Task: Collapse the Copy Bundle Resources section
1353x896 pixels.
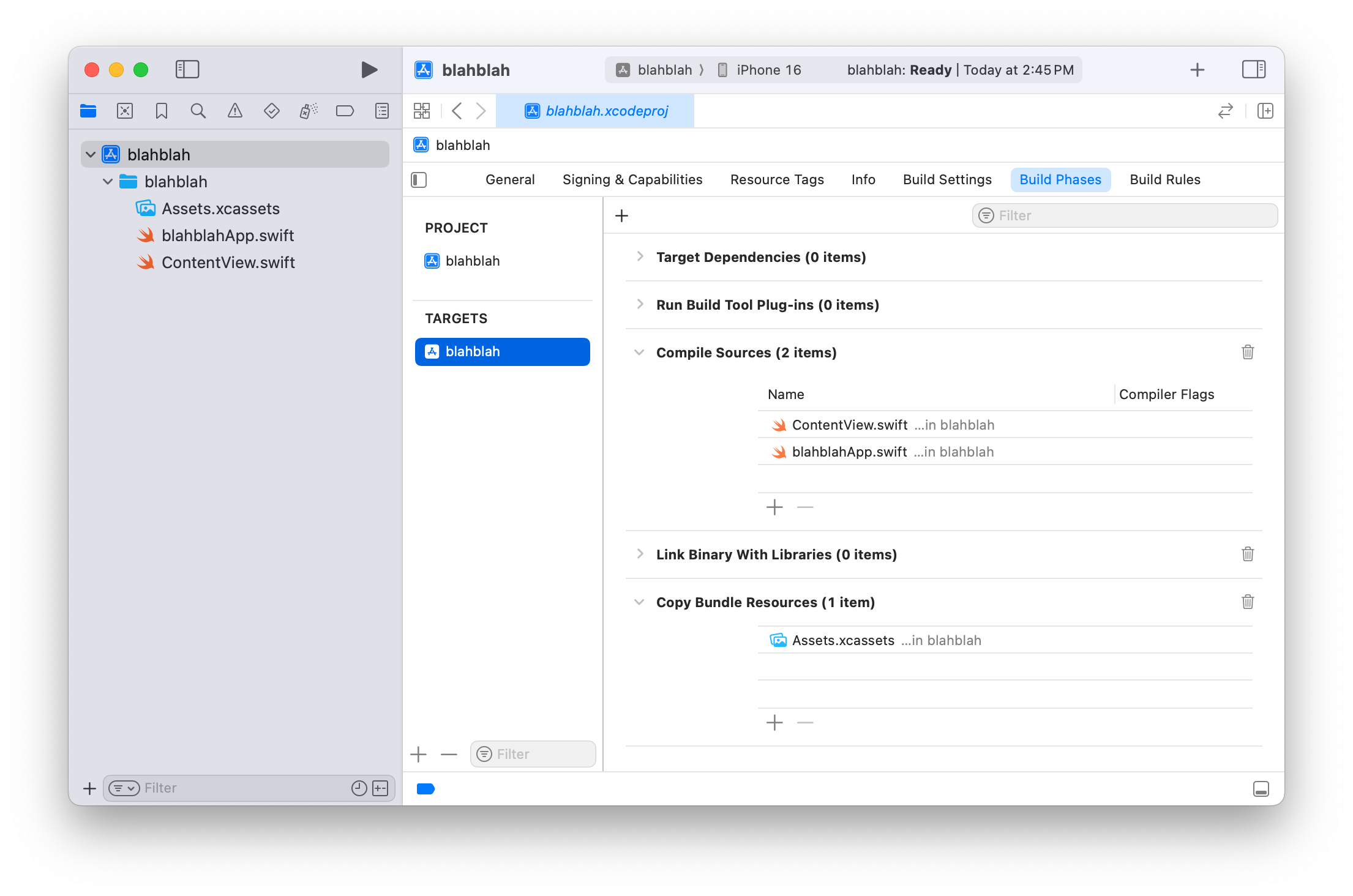Action: pyautogui.click(x=640, y=602)
